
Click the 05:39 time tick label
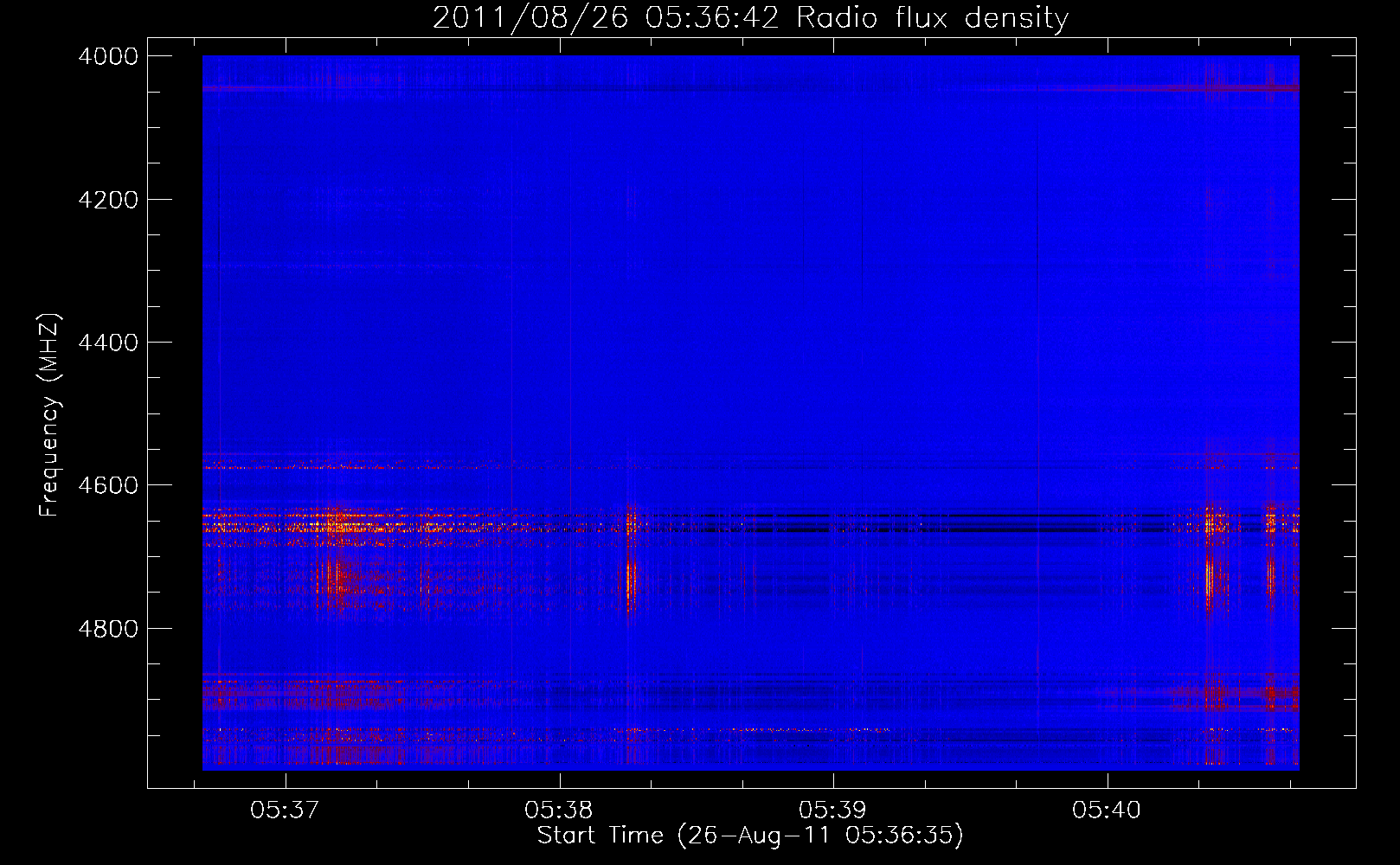coord(832,811)
